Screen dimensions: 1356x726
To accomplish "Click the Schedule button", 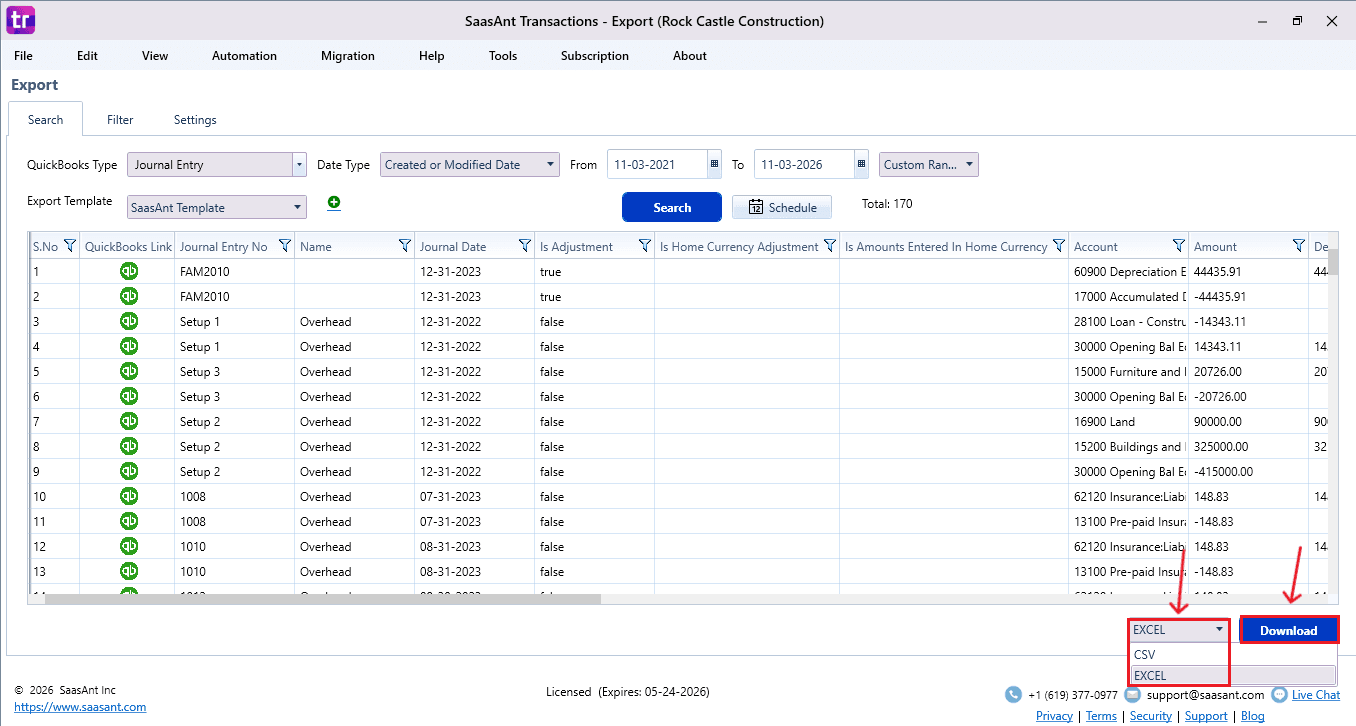I will 782,207.
